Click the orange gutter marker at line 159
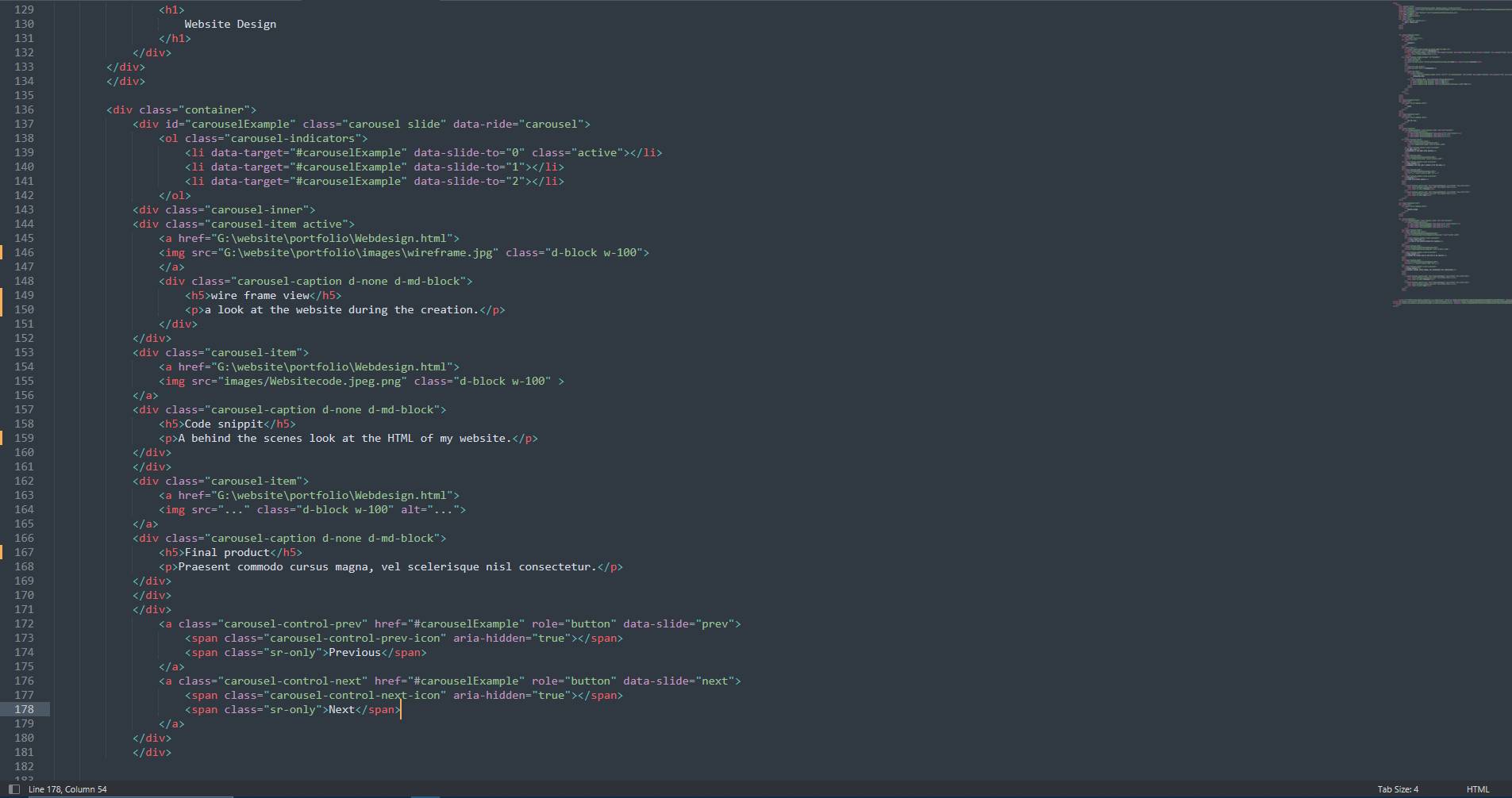The image size is (1512, 798). tap(2, 438)
